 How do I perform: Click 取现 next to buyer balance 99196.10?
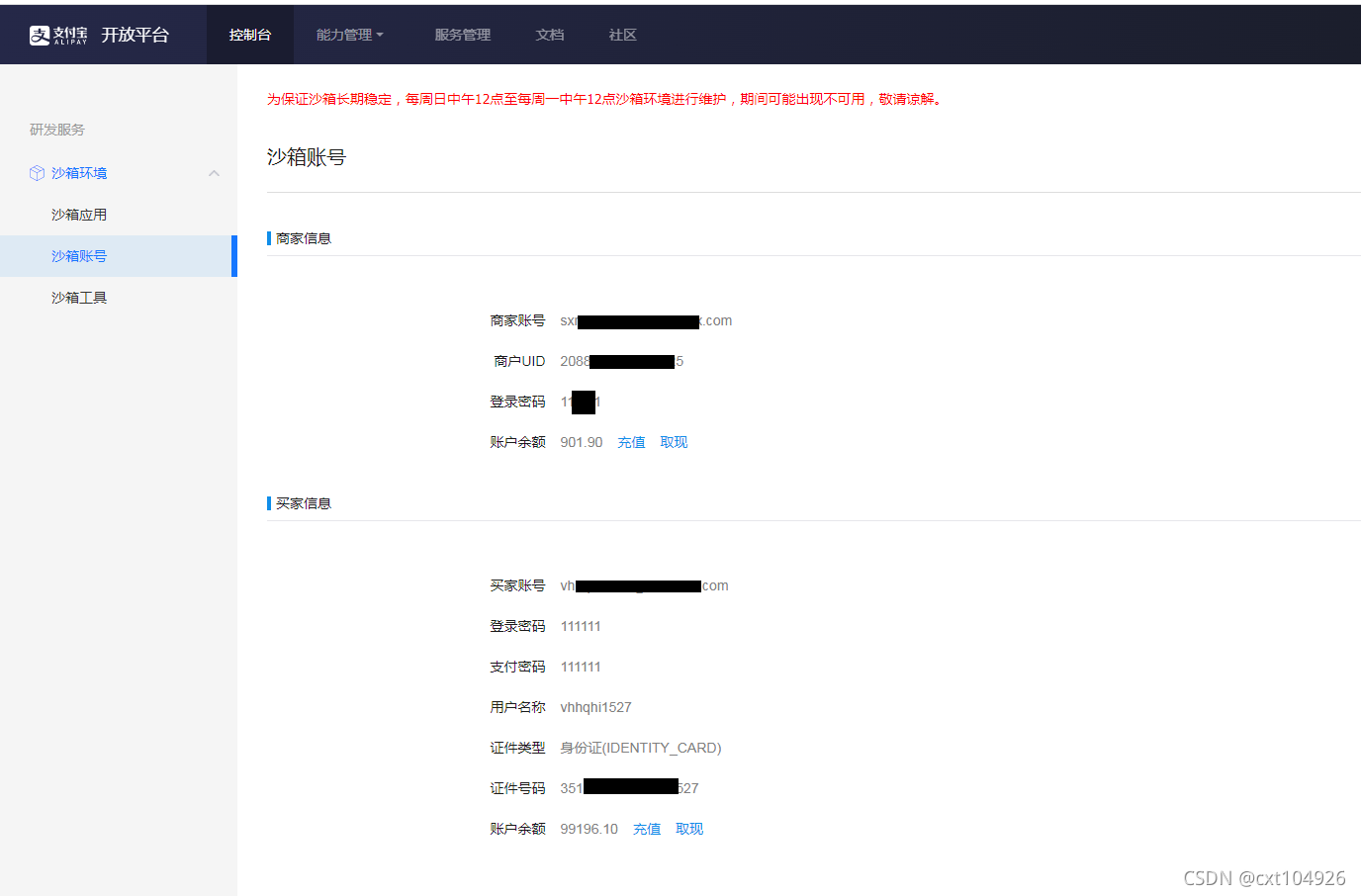(x=689, y=829)
